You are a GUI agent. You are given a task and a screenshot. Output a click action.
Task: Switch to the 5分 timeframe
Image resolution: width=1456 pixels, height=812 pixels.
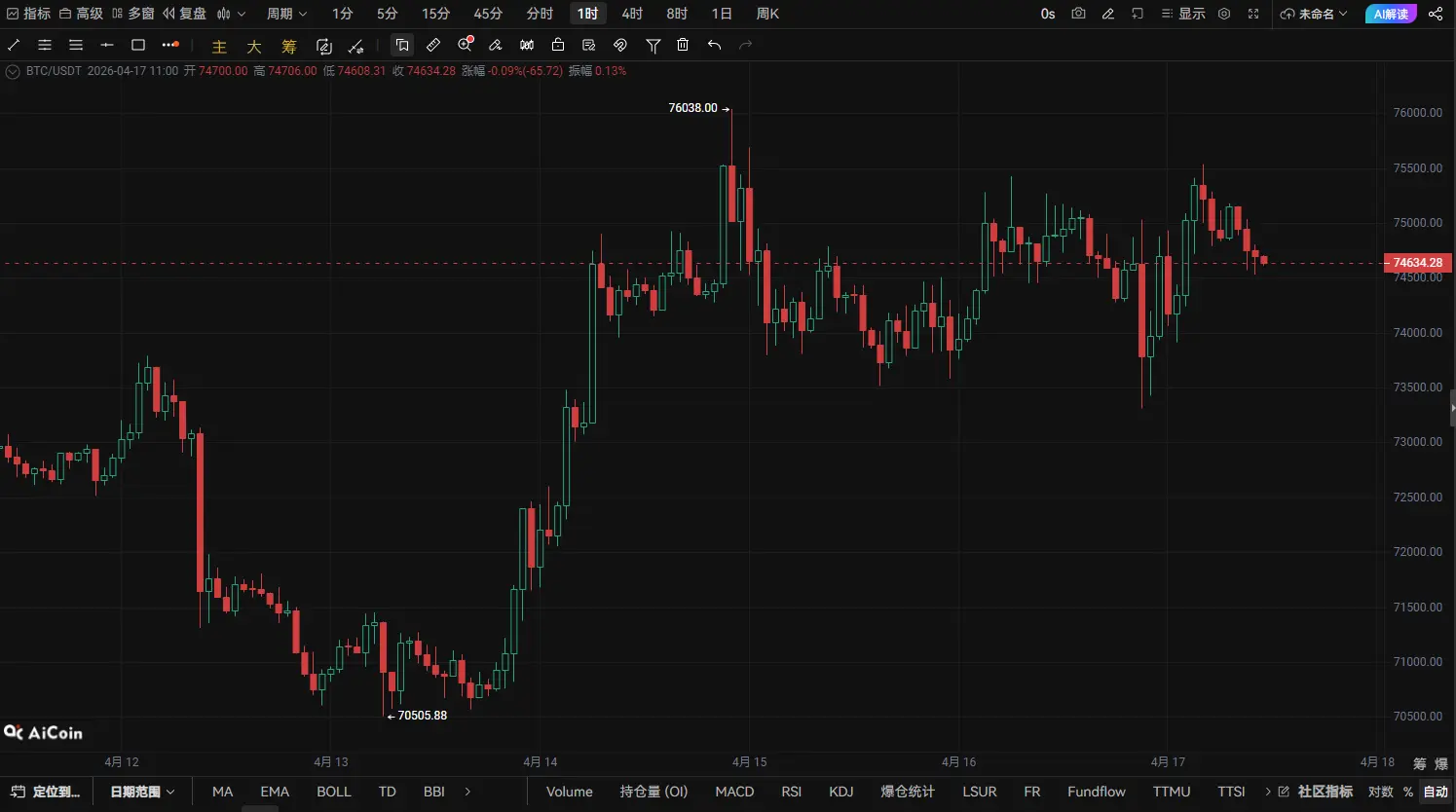point(387,14)
